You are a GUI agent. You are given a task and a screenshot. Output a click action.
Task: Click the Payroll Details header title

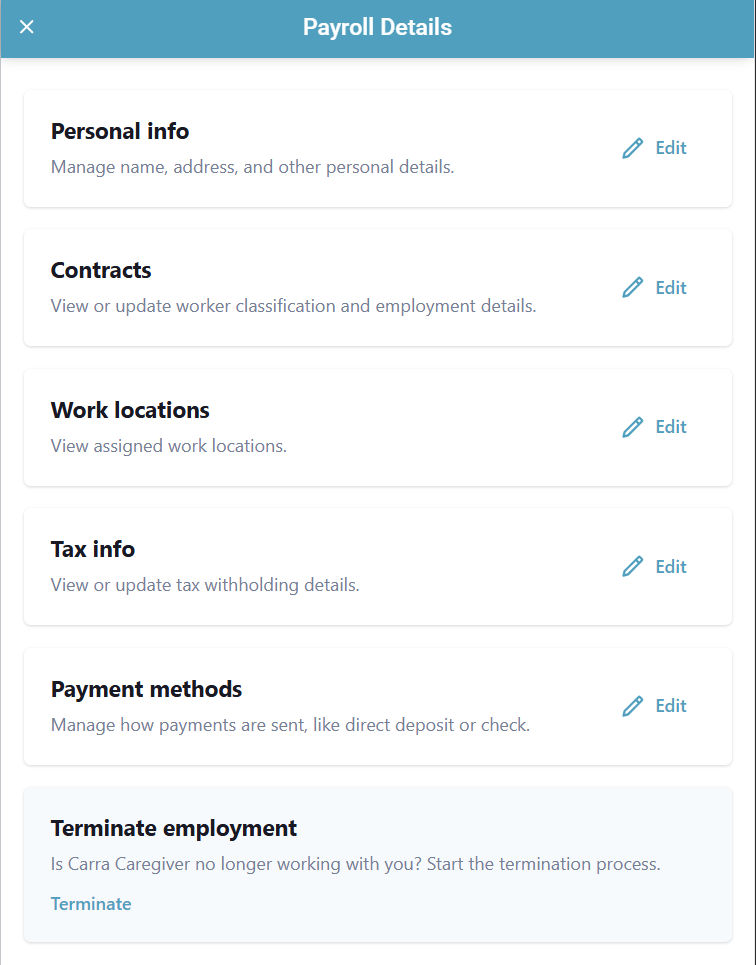pos(378,27)
